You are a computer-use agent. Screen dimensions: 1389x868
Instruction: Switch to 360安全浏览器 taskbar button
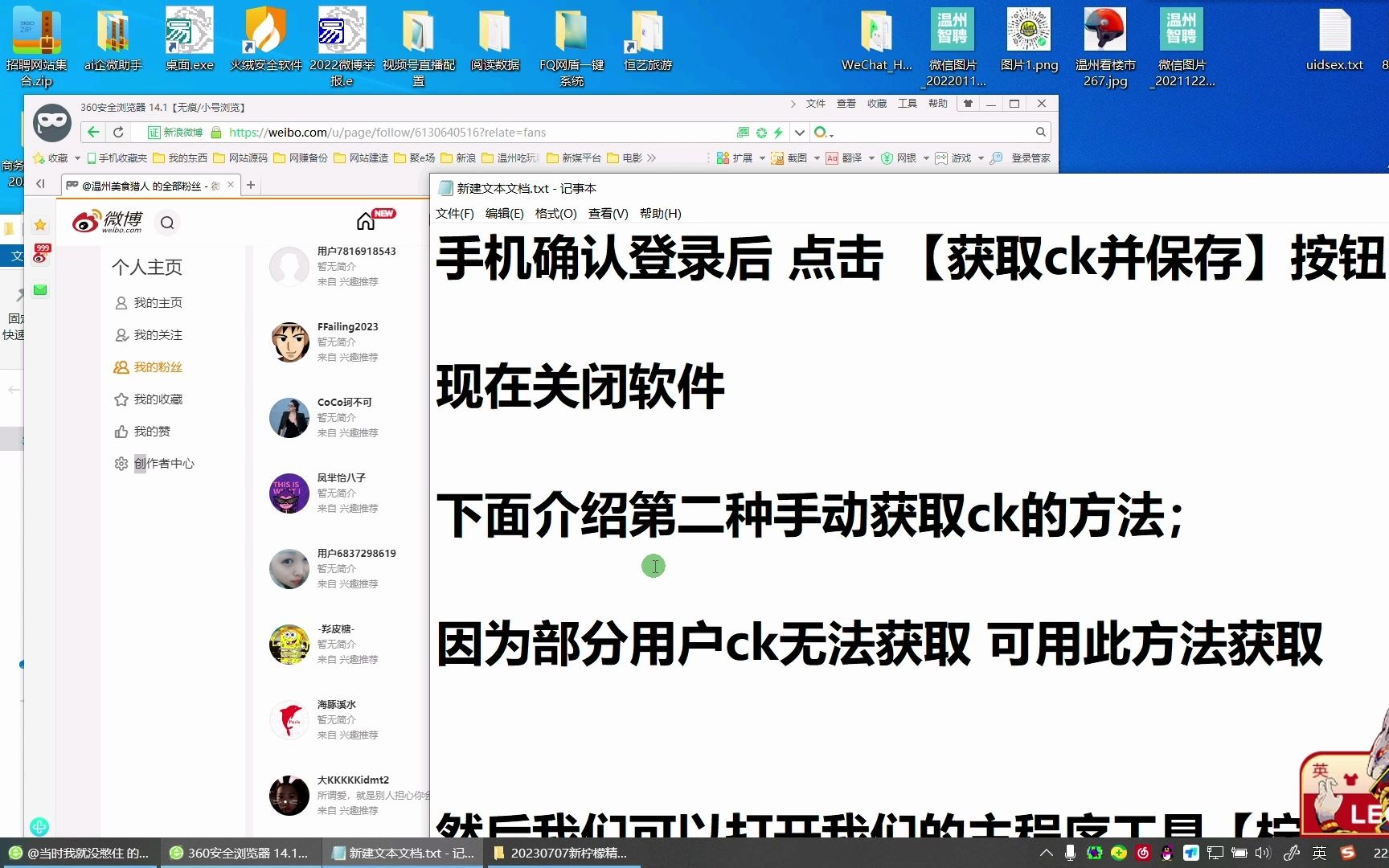(240, 853)
